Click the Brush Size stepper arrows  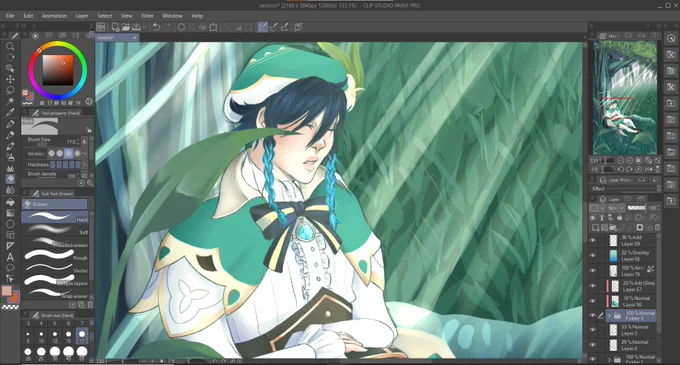click(x=78, y=141)
